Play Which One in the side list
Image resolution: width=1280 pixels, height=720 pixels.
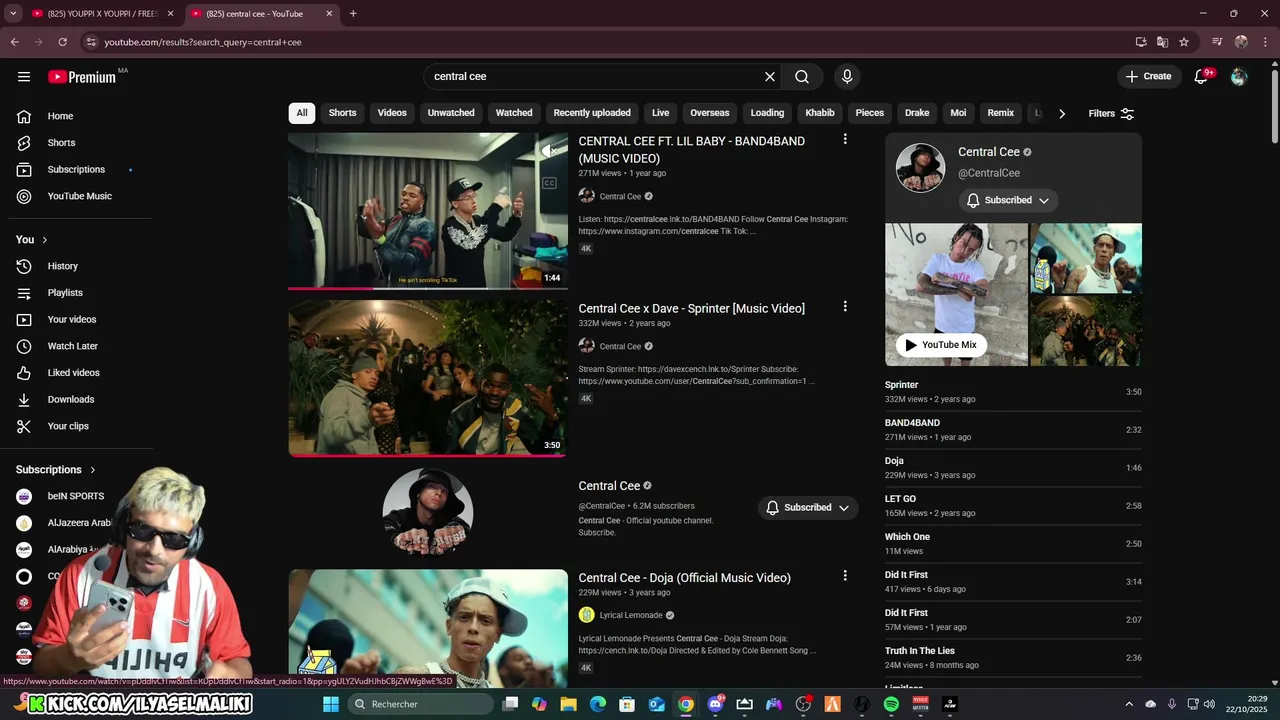1013,544
